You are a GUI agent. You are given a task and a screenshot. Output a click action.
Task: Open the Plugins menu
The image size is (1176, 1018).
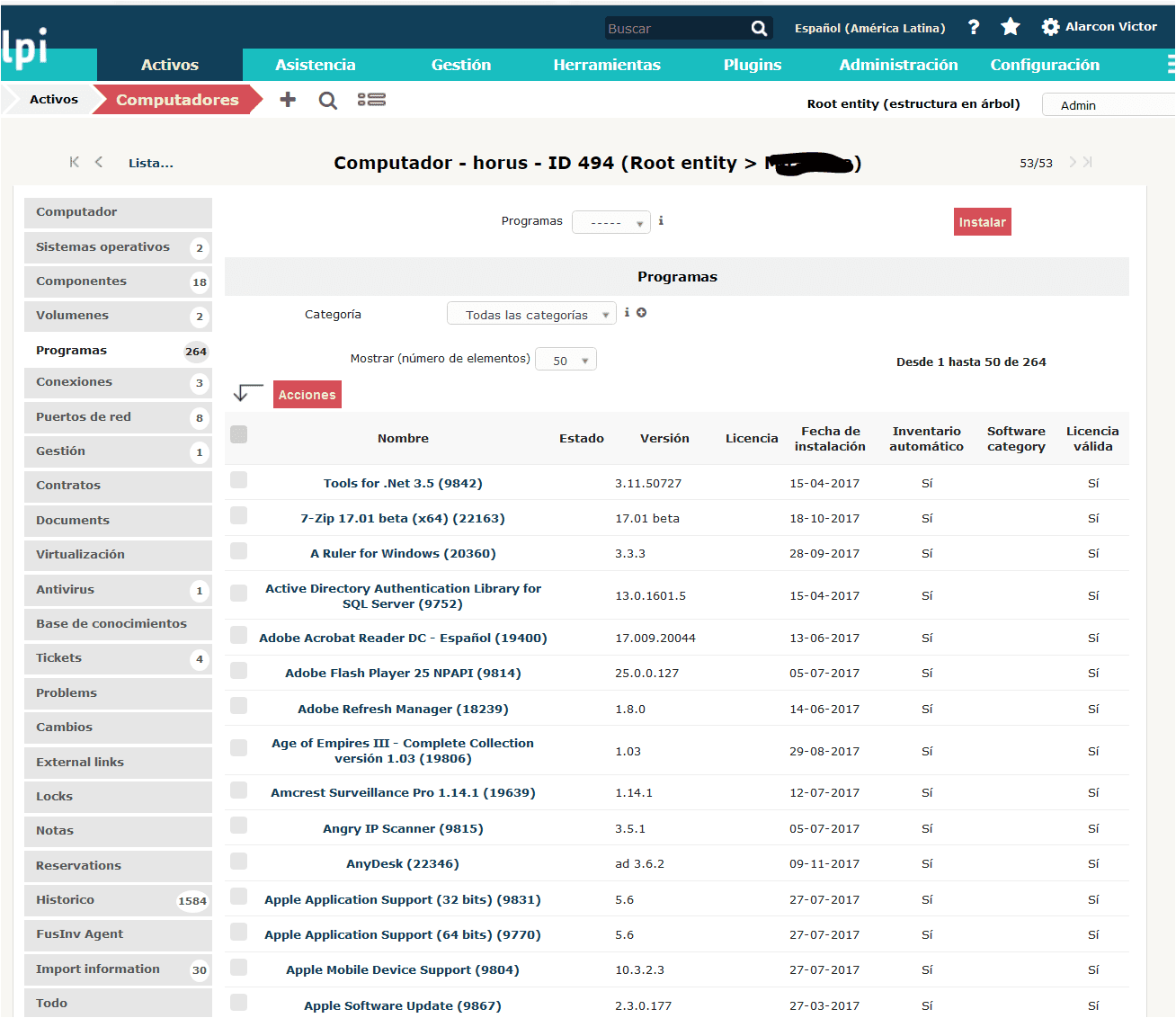(753, 65)
